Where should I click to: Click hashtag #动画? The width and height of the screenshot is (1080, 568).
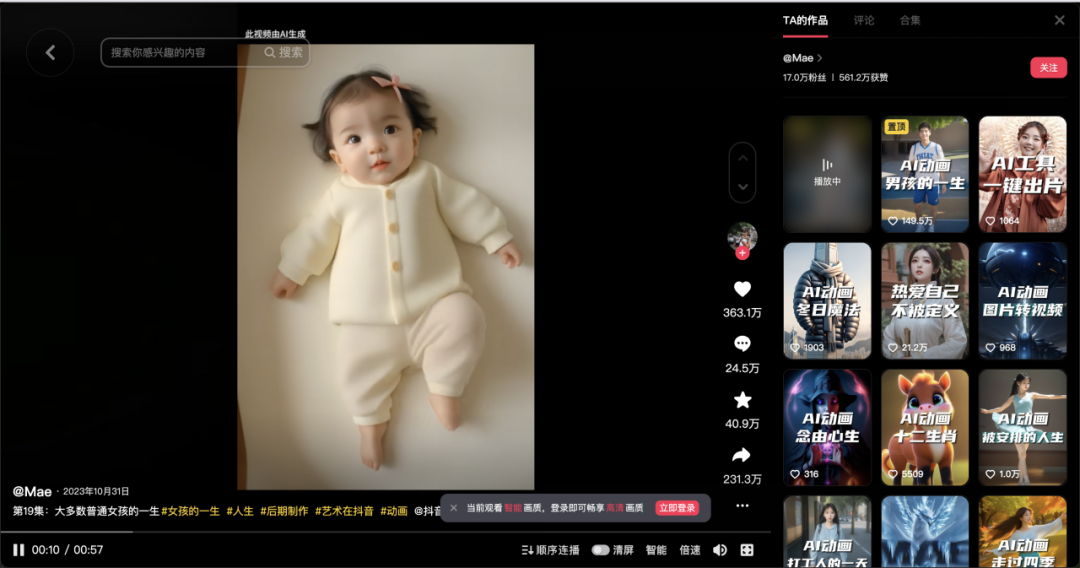pos(394,511)
